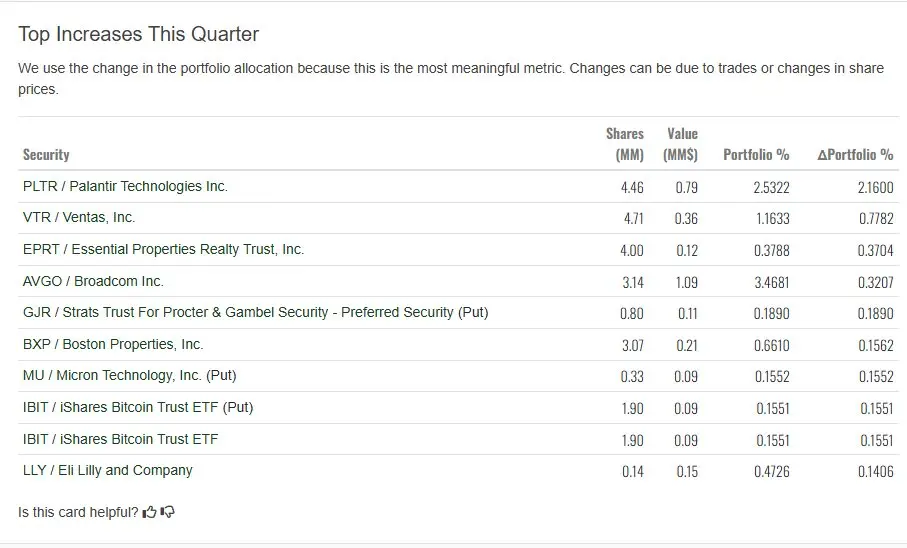The height and width of the screenshot is (548, 907).
Task: Open IBIT / iShares Bitcoin Trust ETF (Put) link
Action: click(x=138, y=407)
